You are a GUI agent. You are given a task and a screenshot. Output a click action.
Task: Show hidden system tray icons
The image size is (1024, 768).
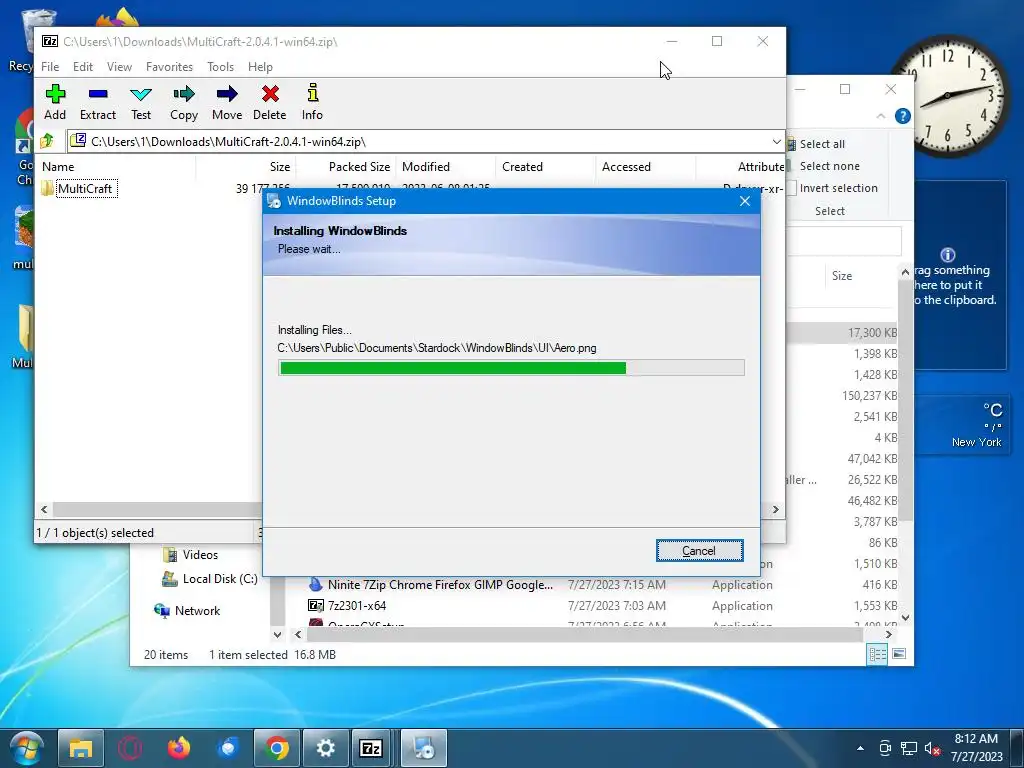click(x=860, y=748)
